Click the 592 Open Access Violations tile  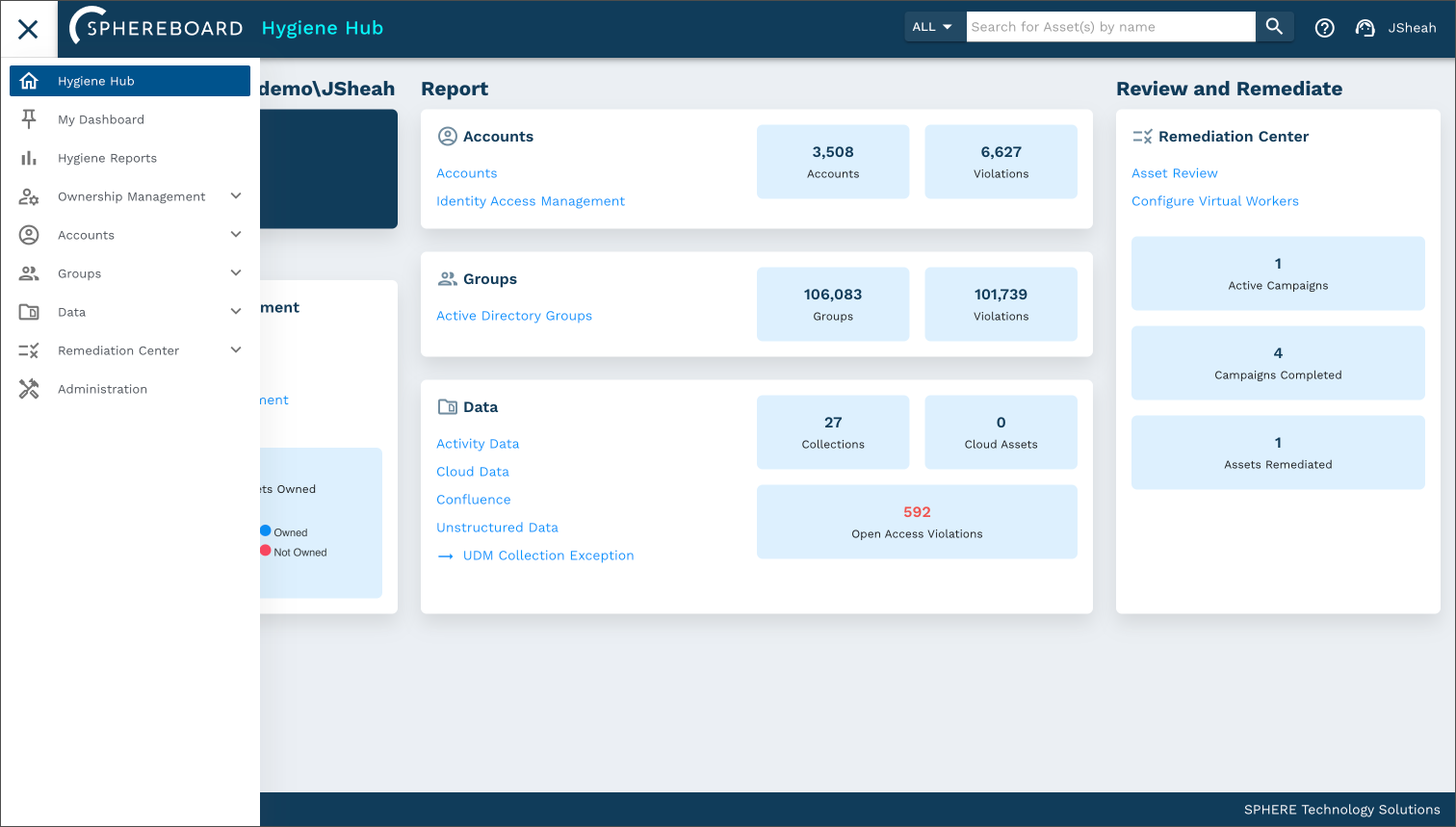pos(917,522)
